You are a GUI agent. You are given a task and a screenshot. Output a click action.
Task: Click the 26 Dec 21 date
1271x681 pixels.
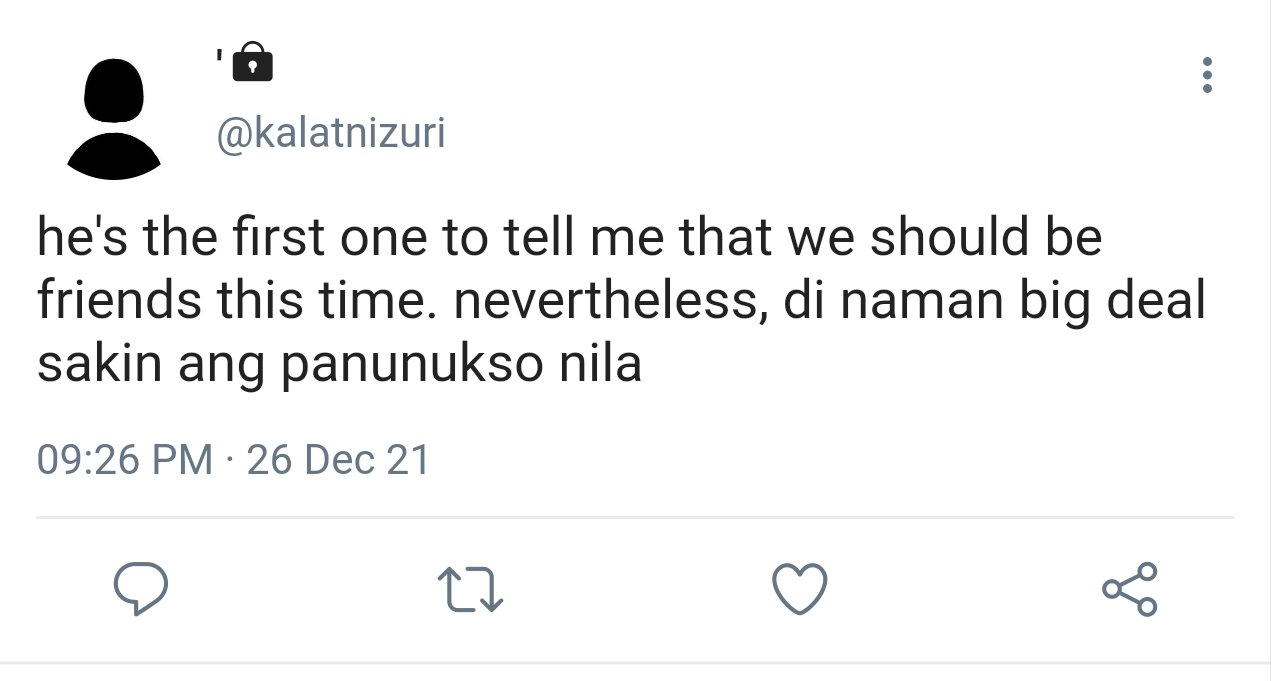[338, 460]
